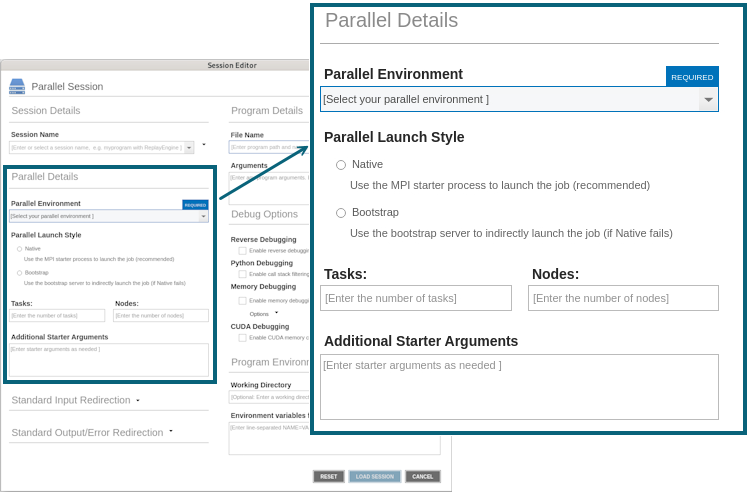749x495 pixels.
Task: Click the blue REQUIRED badge in the enlarged panel
Action: (x=692, y=77)
